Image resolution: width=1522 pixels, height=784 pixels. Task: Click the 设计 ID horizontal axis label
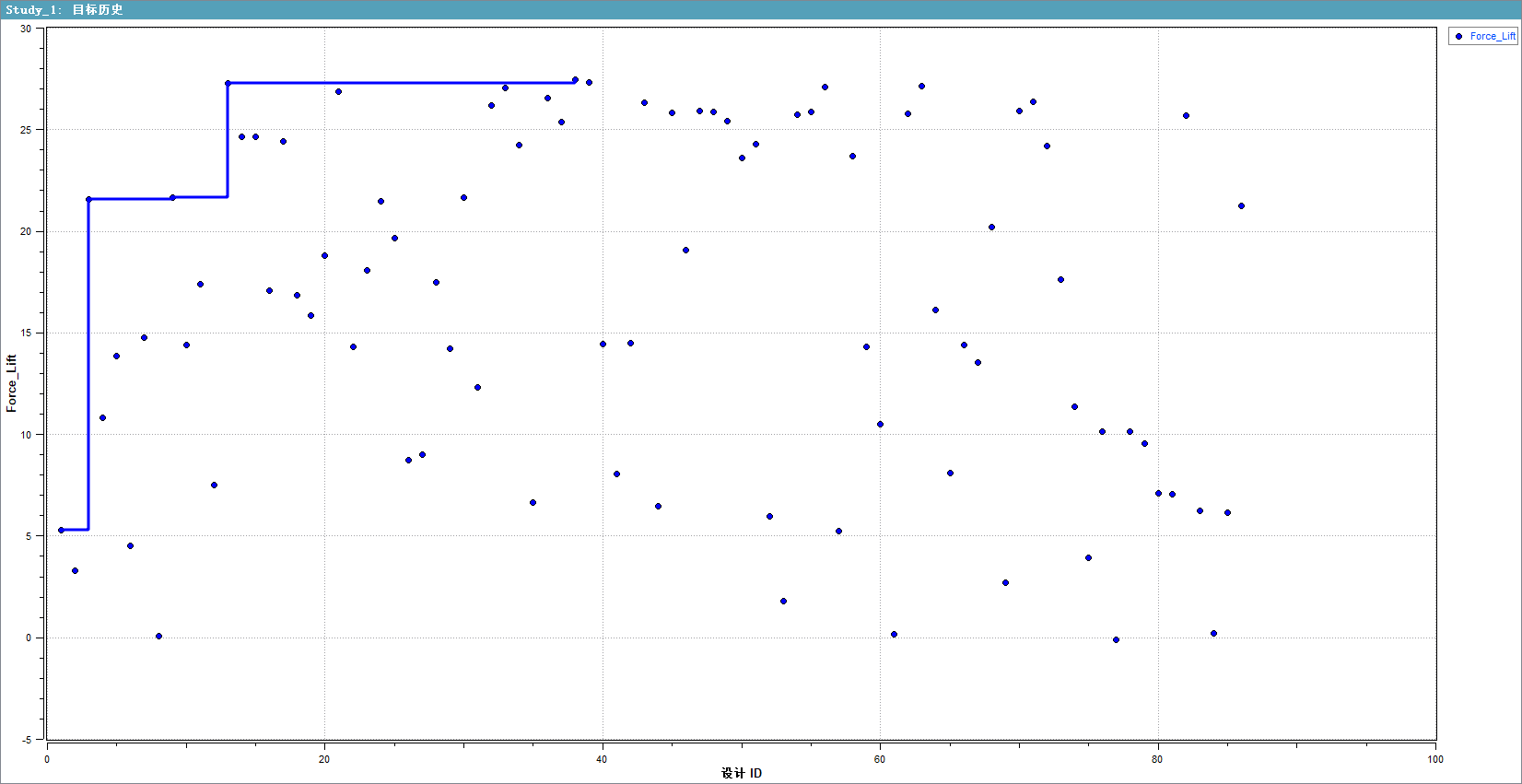(x=742, y=773)
